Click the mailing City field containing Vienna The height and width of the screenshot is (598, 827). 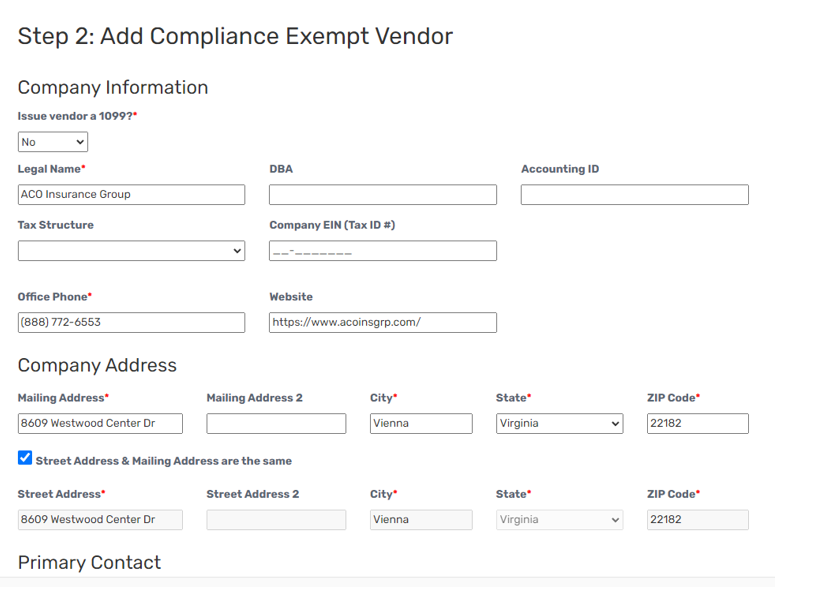click(421, 423)
